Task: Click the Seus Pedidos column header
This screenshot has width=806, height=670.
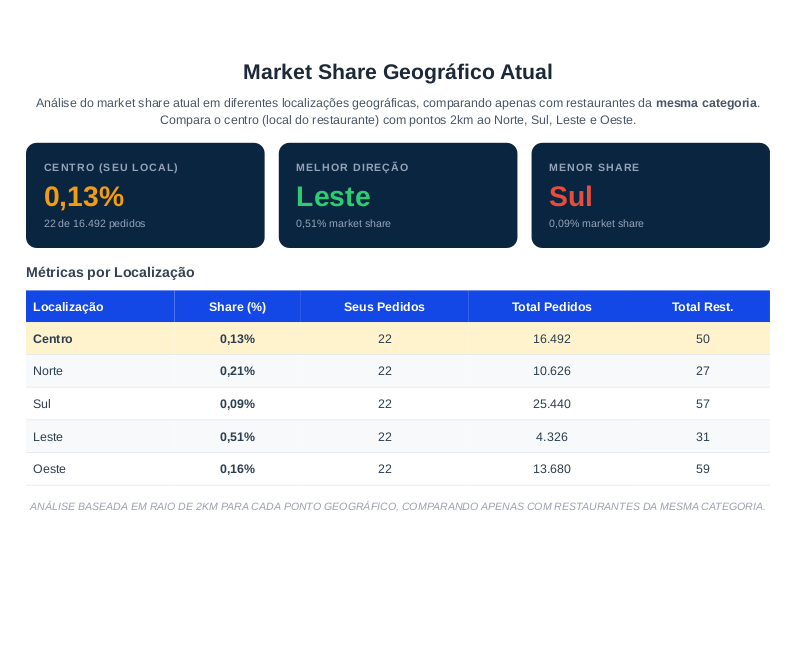Action: click(384, 307)
